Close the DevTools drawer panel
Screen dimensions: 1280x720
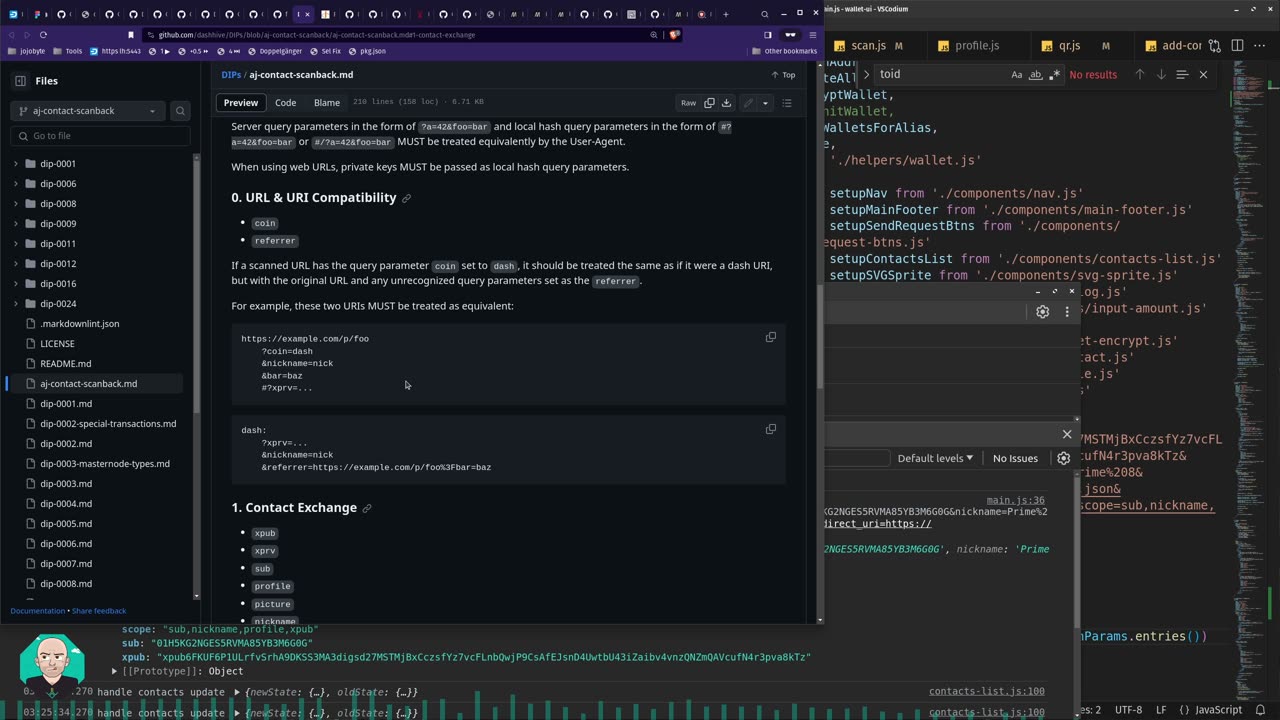(x=1067, y=434)
